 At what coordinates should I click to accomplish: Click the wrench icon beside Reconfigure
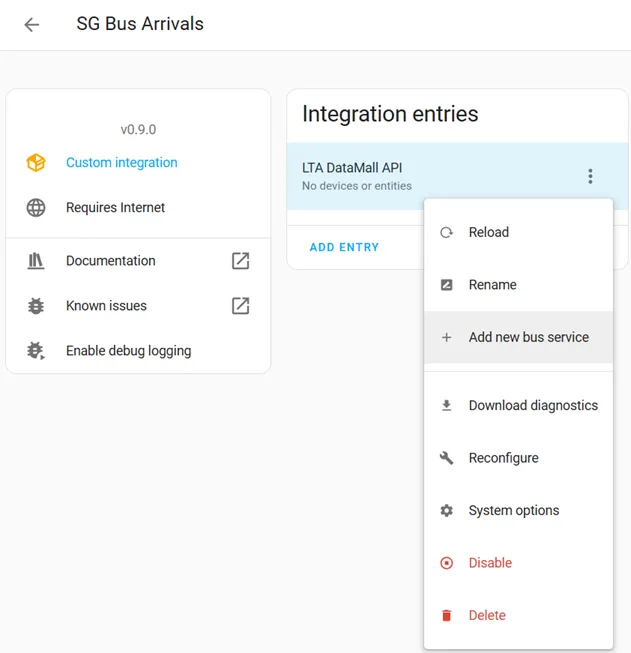(446, 458)
